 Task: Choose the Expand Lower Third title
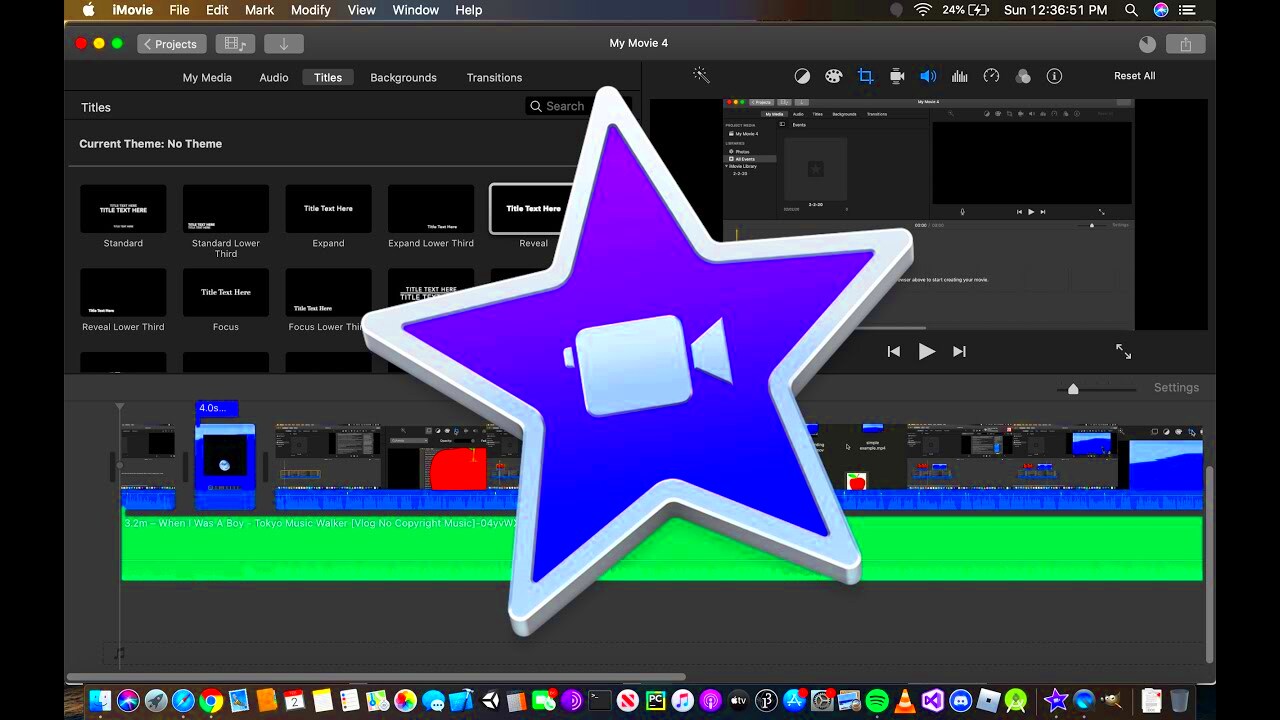[x=431, y=209]
